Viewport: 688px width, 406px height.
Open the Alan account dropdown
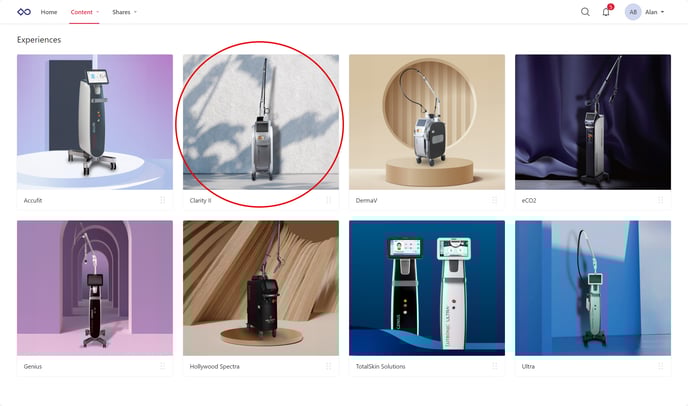click(654, 12)
